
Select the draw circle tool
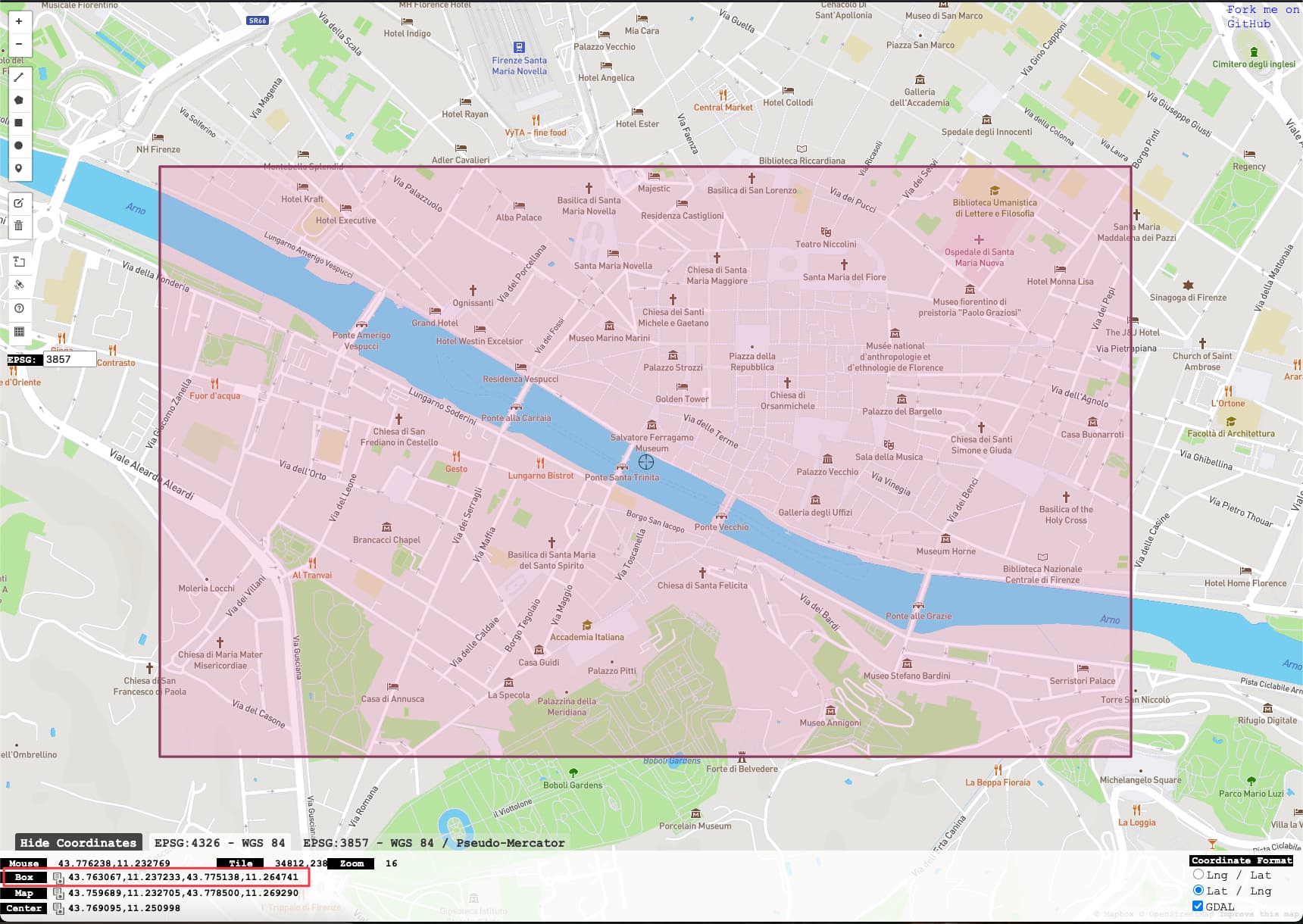click(x=19, y=145)
